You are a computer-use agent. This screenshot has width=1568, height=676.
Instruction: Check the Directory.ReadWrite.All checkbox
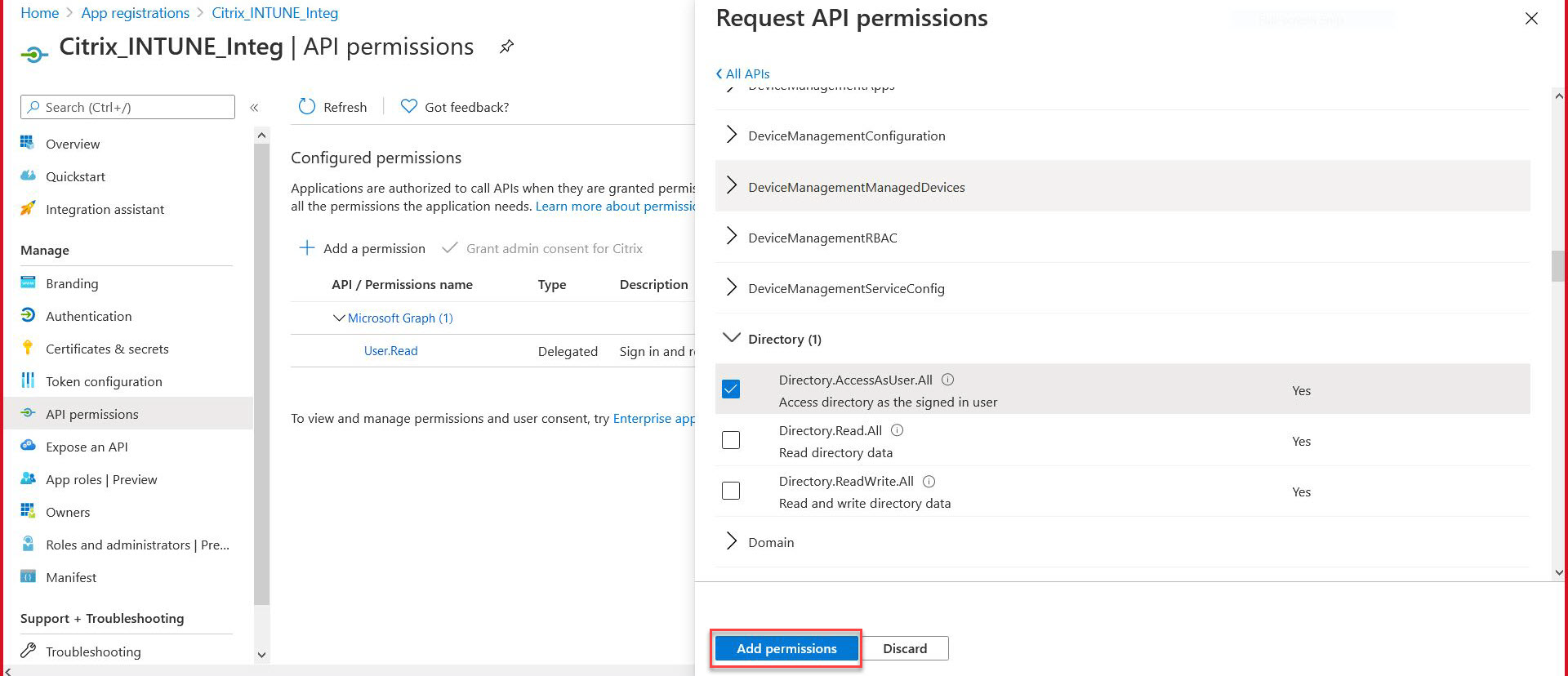731,491
